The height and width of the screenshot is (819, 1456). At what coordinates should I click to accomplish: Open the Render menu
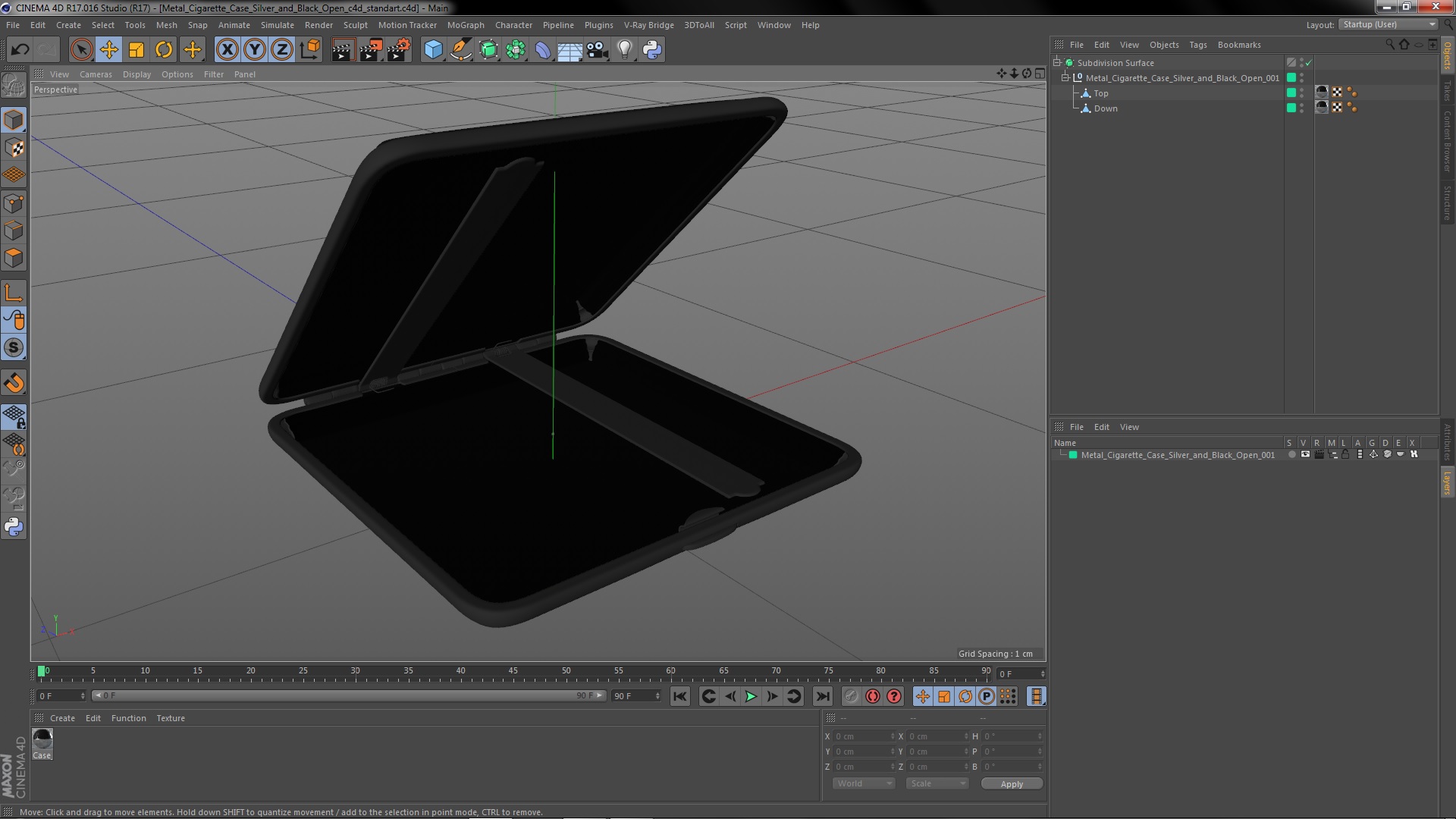point(318,24)
